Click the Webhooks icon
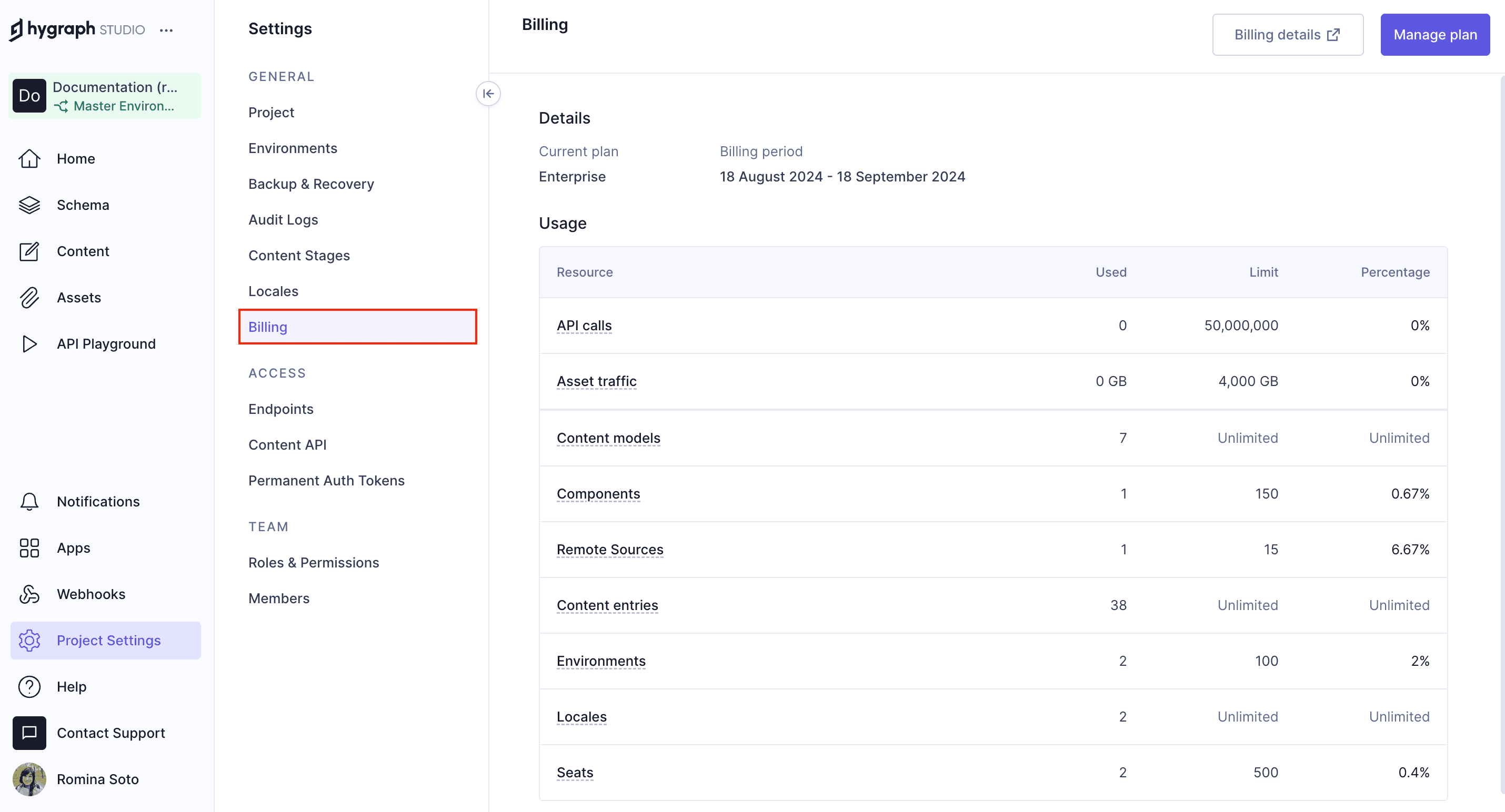 (29, 594)
